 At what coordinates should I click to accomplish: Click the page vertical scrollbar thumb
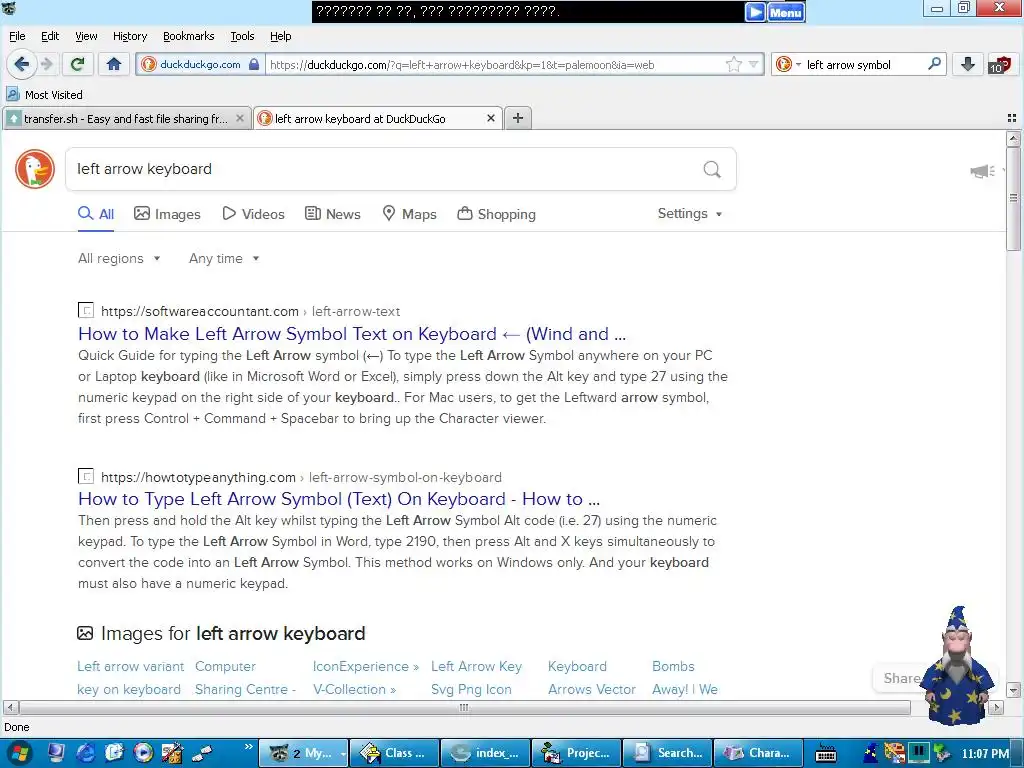click(x=1013, y=199)
